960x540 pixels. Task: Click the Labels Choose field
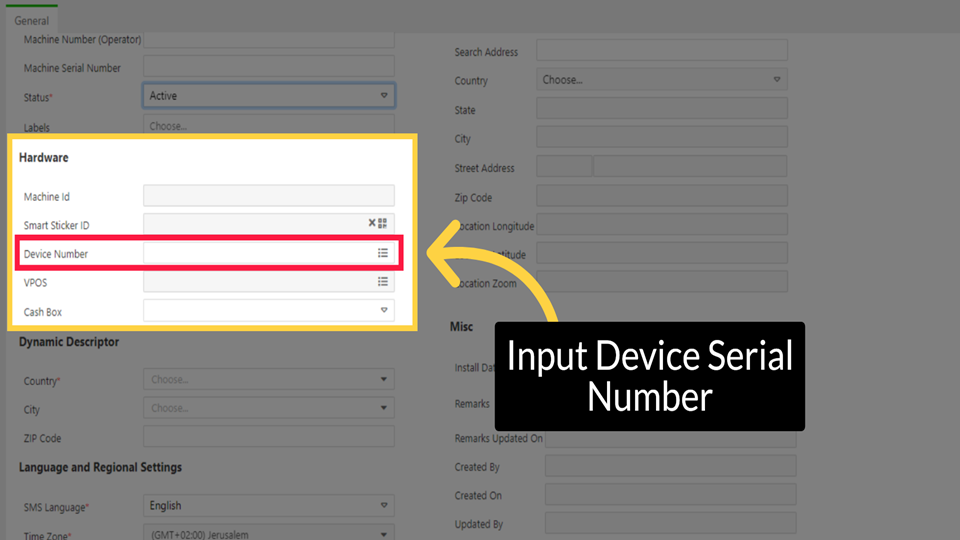coord(268,127)
